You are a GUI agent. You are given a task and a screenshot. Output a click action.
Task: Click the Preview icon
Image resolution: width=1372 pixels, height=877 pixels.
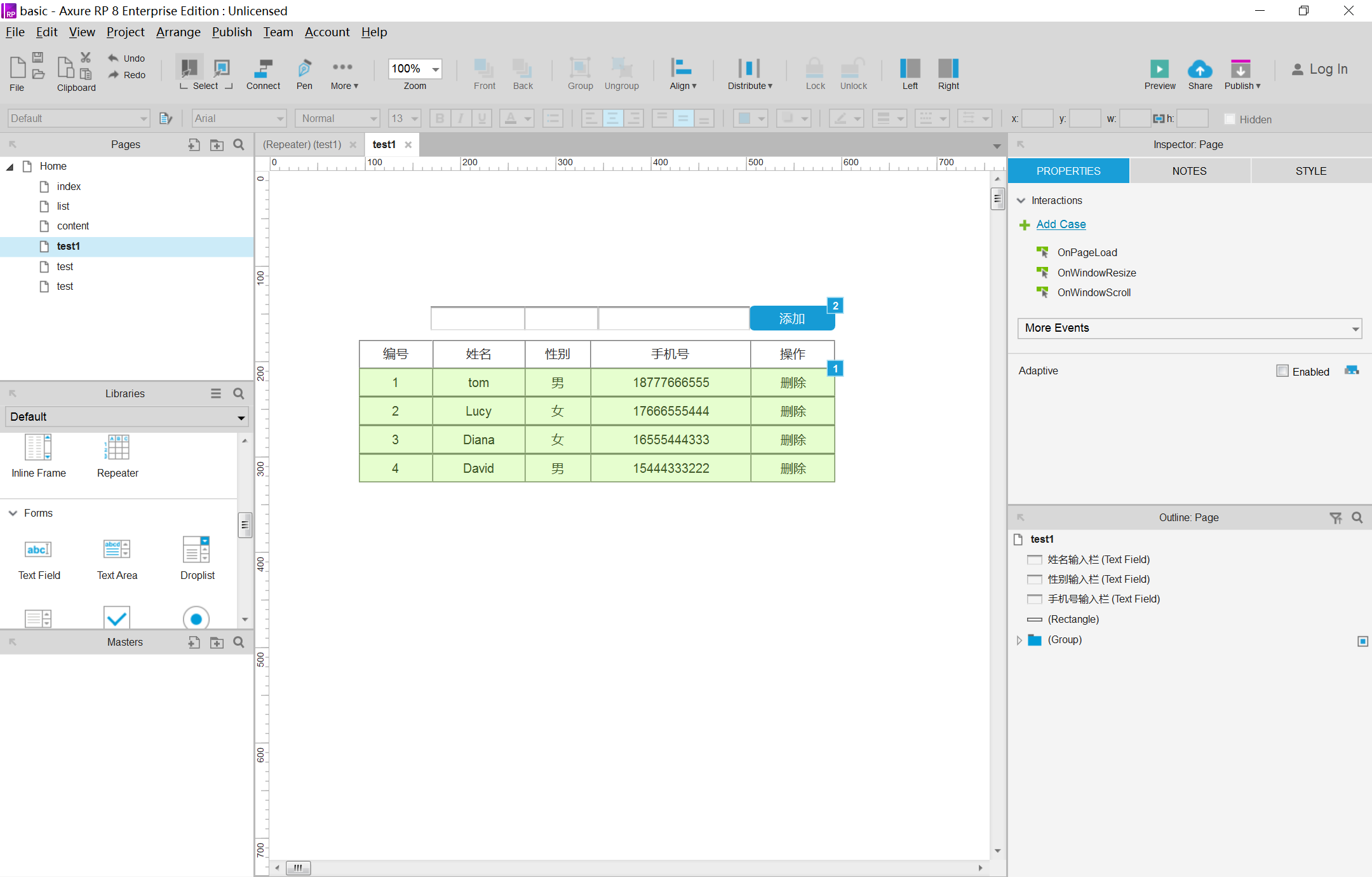click(x=1159, y=69)
